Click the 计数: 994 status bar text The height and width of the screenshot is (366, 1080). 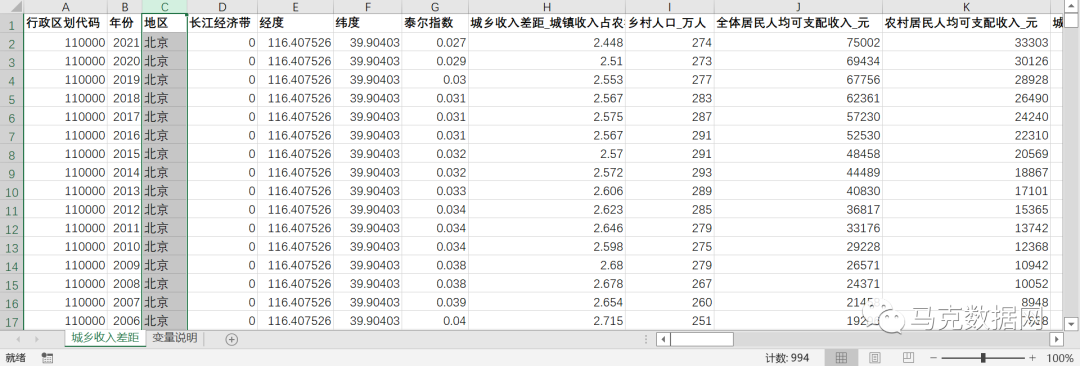[787, 358]
